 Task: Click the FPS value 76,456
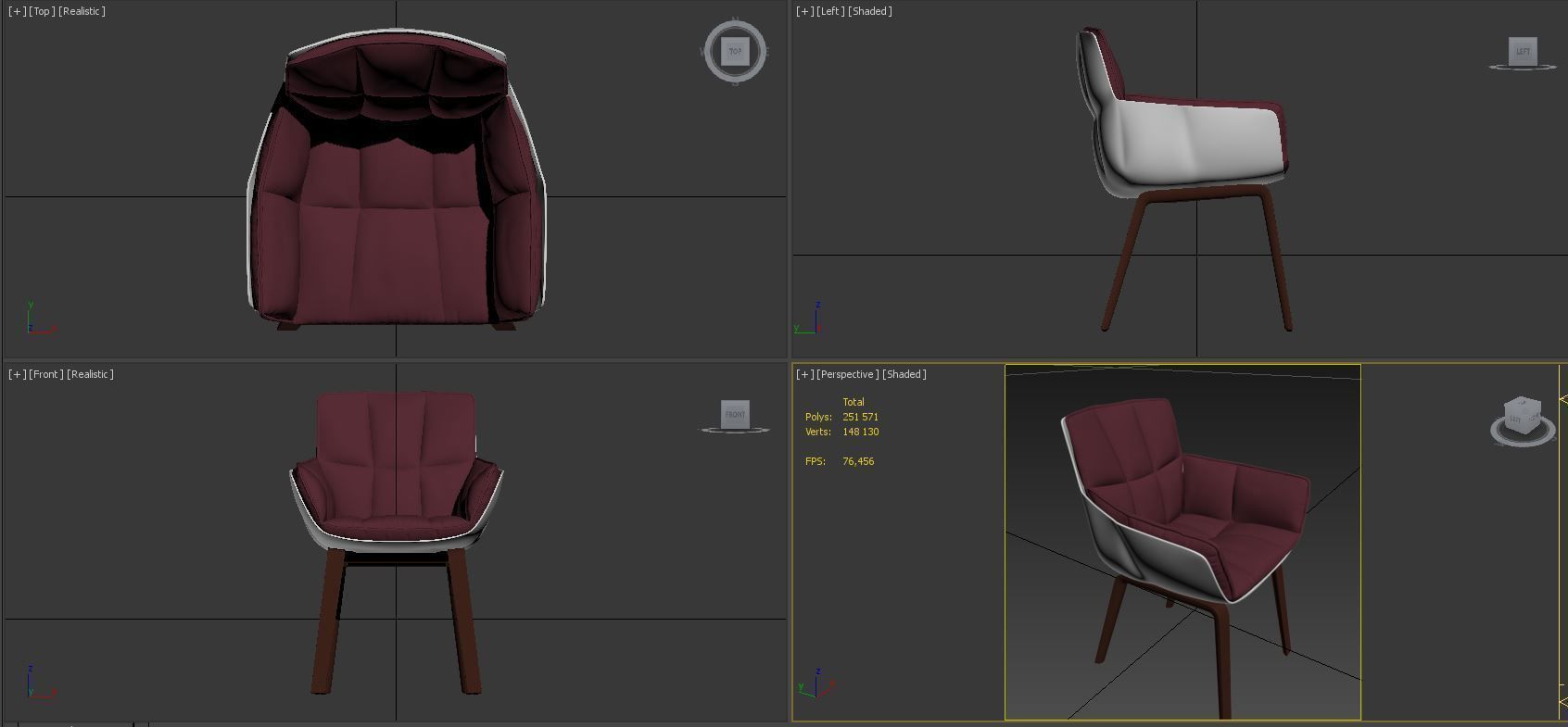click(858, 461)
